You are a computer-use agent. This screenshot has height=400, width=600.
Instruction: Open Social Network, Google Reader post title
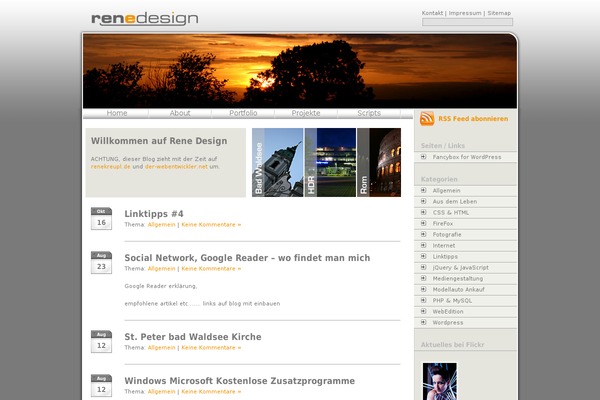pyautogui.click(x=247, y=258)
